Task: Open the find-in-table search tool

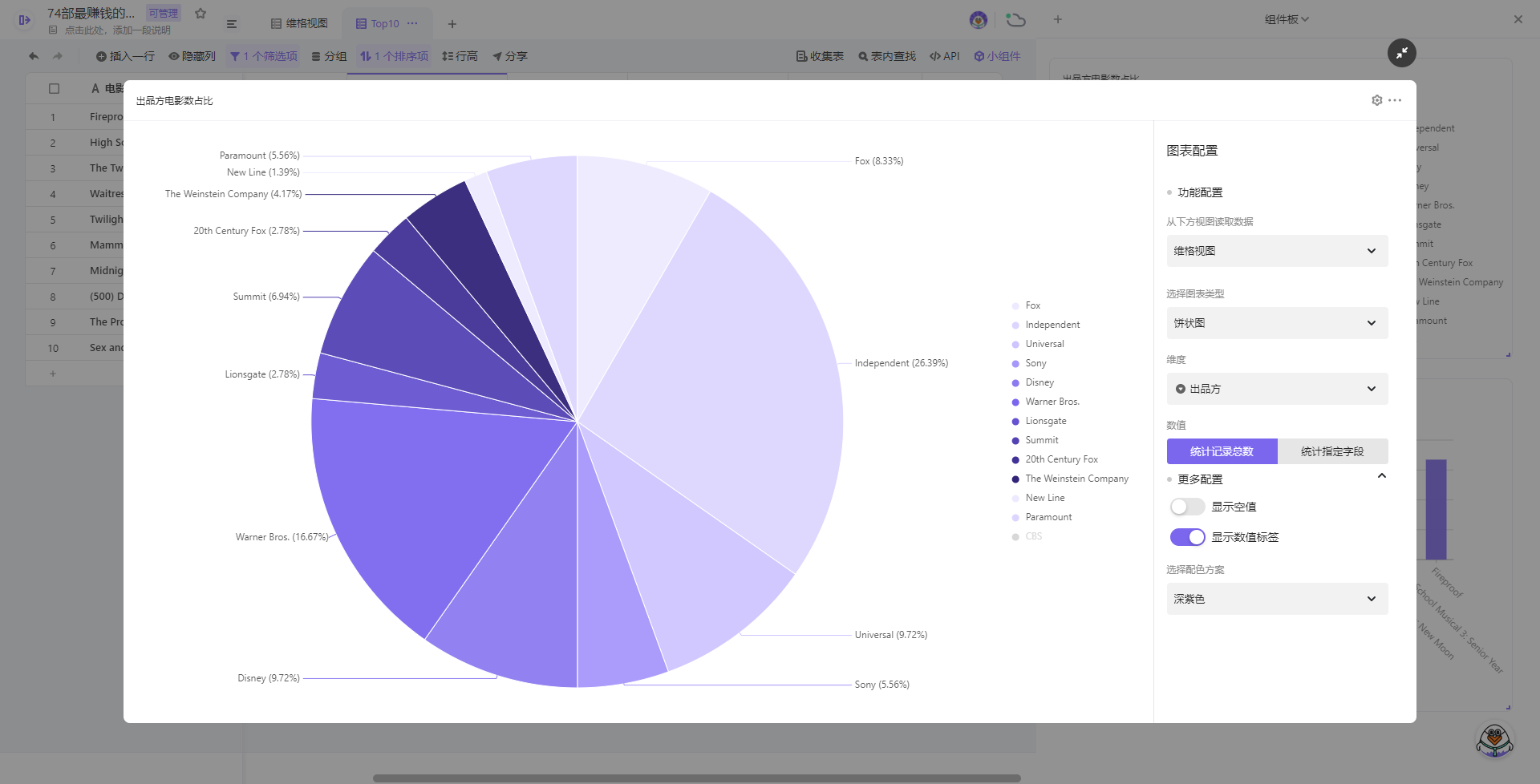Action: click(887, 56)
